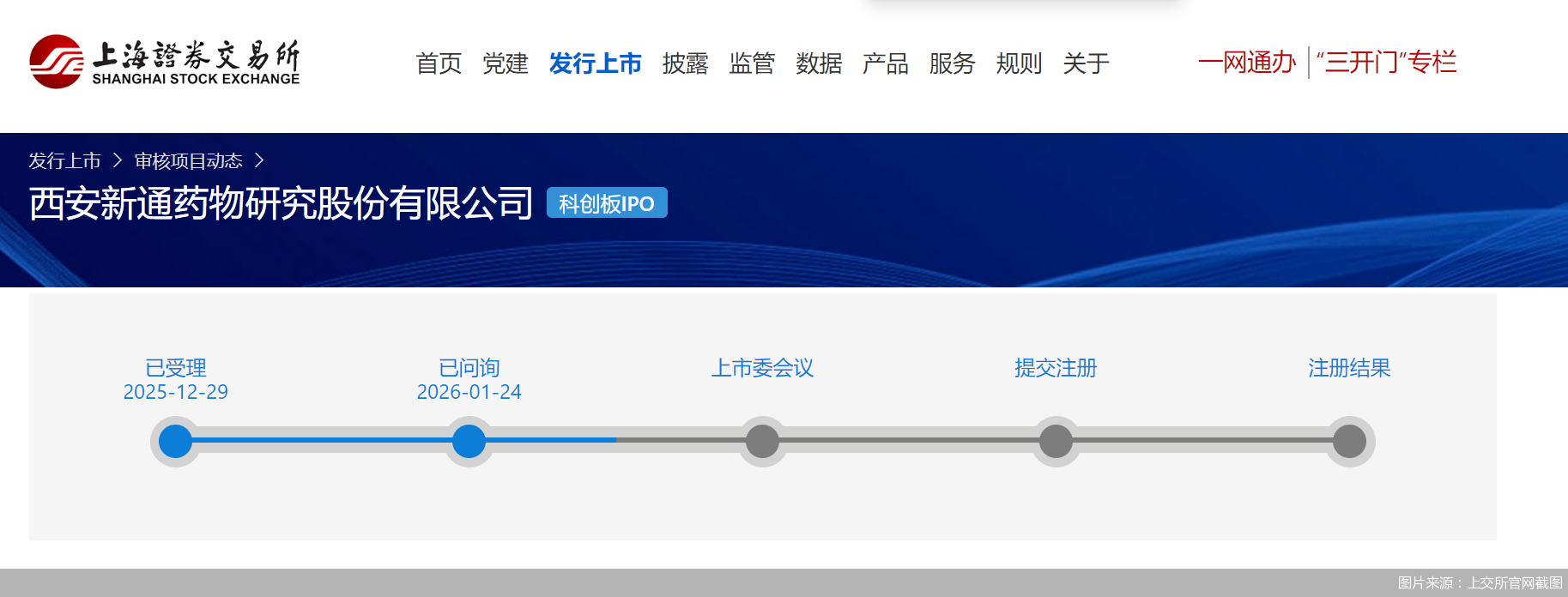Go to 审核项目动态 in the breadcrumb
1568x597 pixels.
(189, 160)
